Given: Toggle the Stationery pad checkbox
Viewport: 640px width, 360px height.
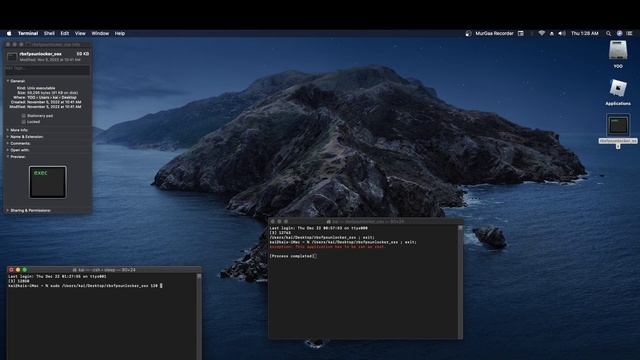Looking at the screenshot, I should tap(24, 116).
